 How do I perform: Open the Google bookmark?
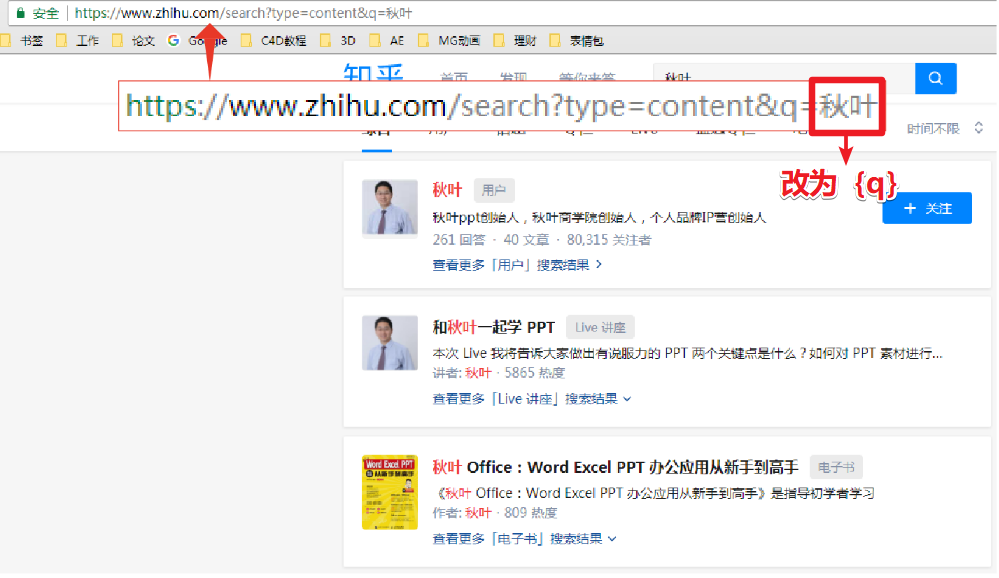(x=198, y=41)
